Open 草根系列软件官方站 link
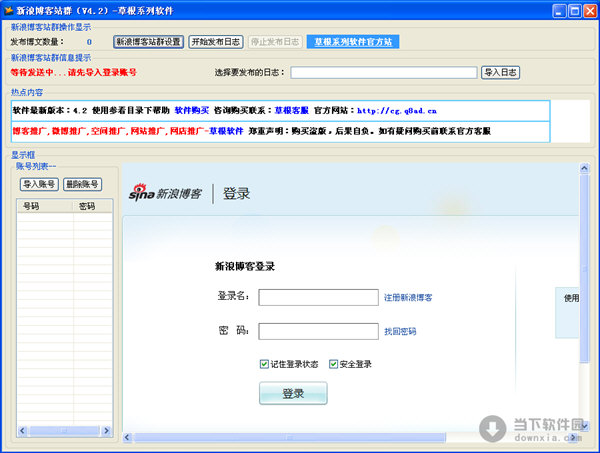Image resolution: width=600 pixels, height=453 pixels. click(353, 42)
